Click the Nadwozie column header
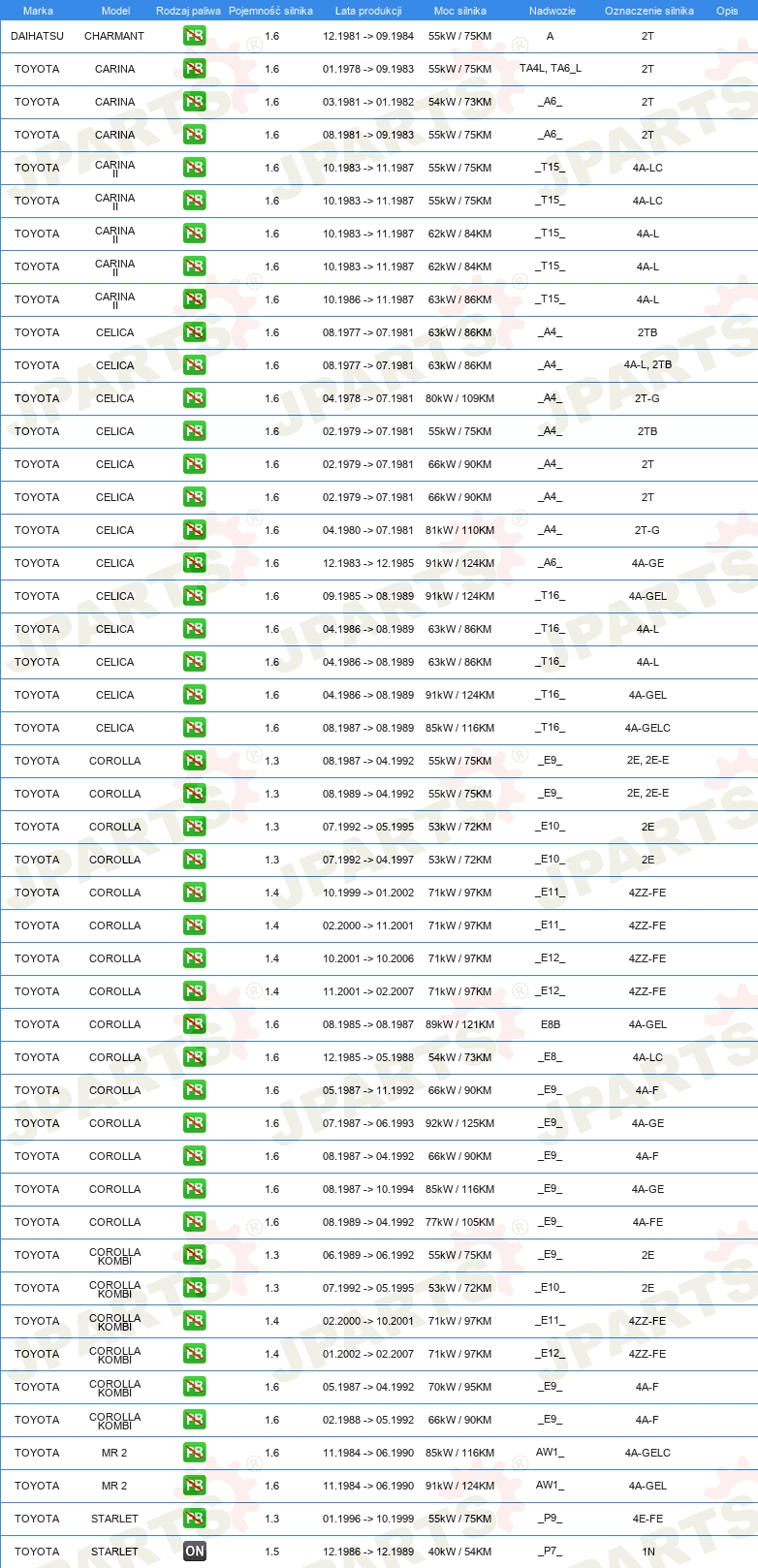 (x=553, y=11)
